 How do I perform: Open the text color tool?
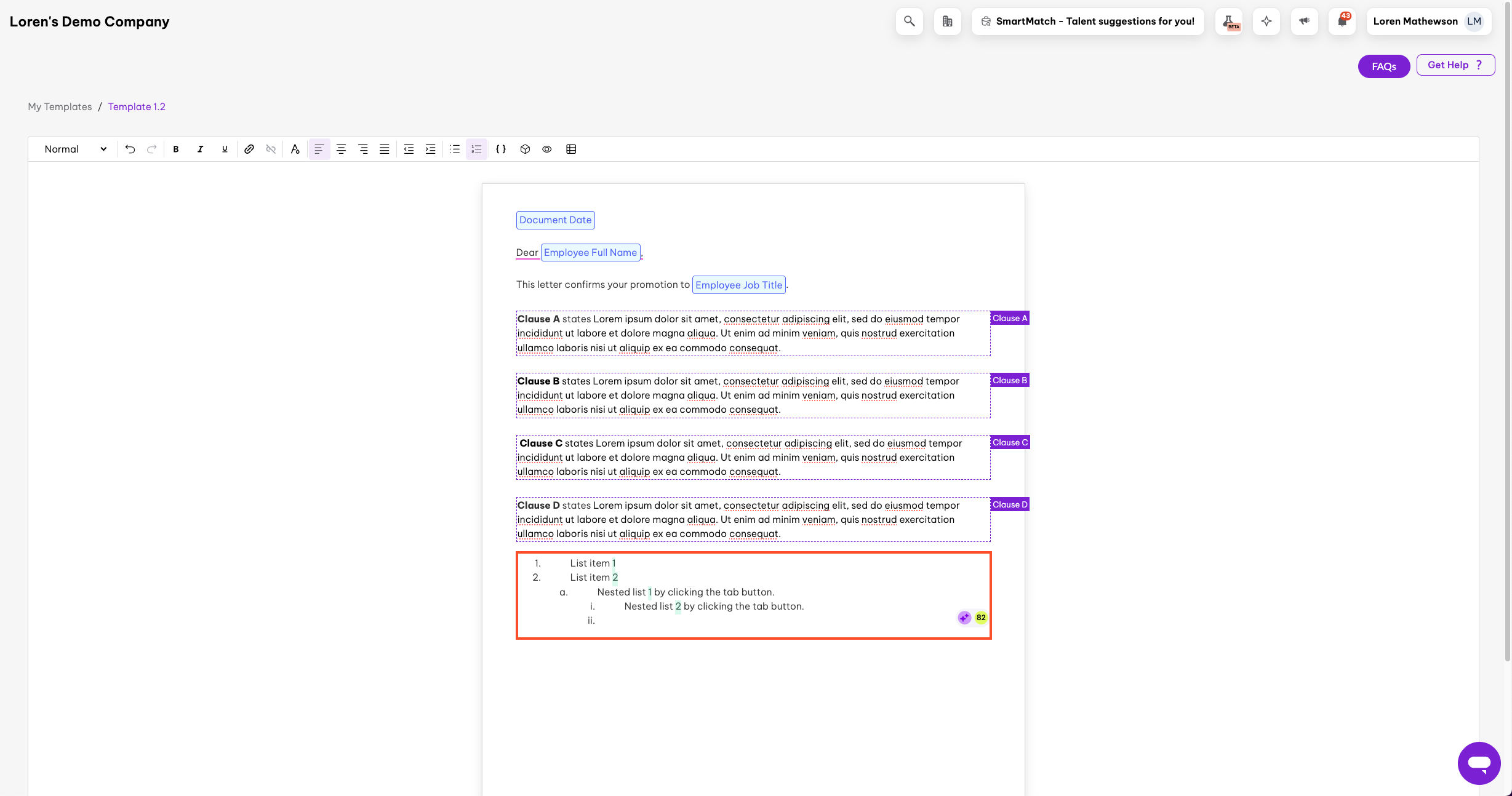pos(295,149)
